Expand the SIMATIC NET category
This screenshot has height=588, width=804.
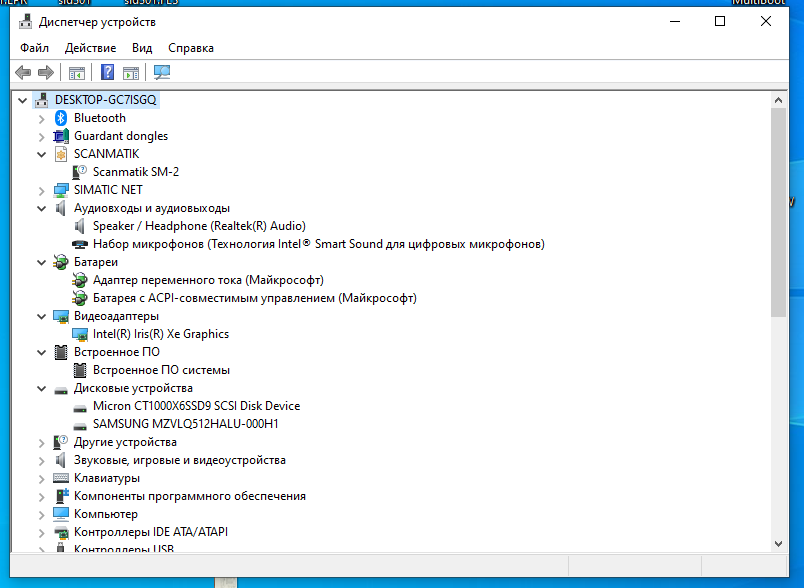click(x=41, y=190)
